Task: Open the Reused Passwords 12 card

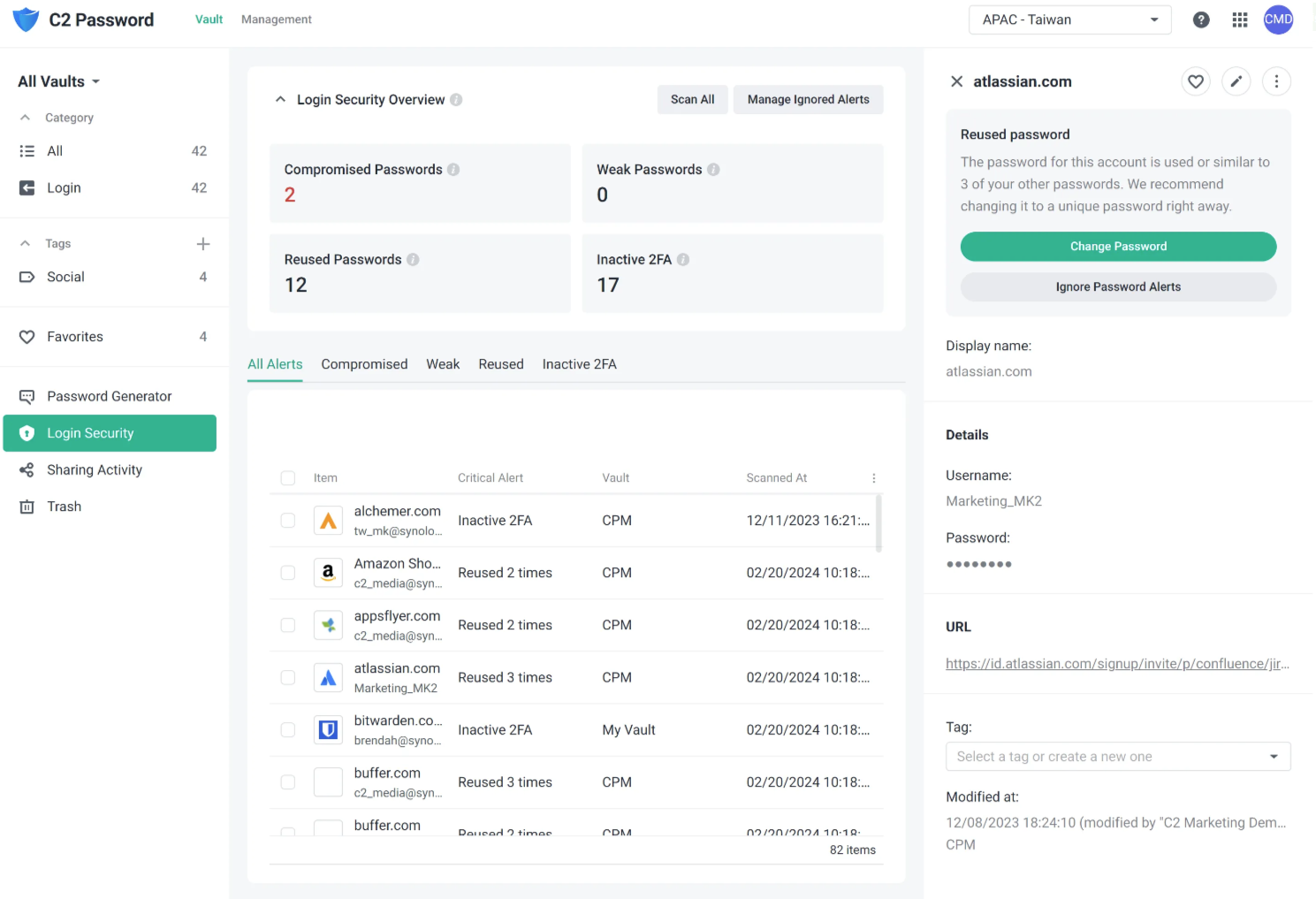Action: (420, 273)
